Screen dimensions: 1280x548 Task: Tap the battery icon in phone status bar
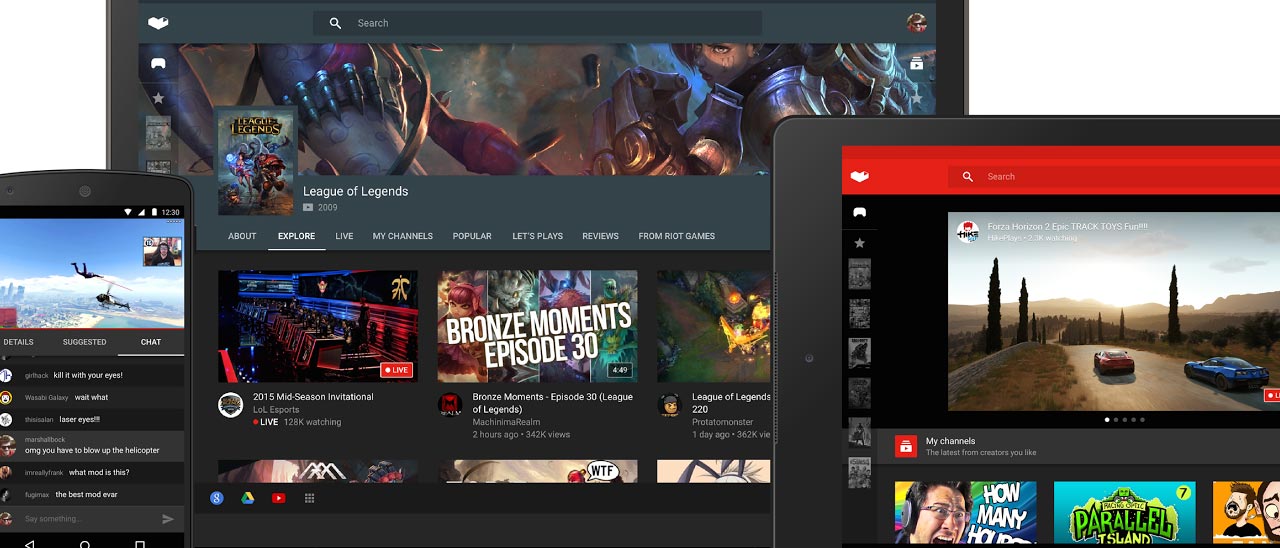pos(153,212)
